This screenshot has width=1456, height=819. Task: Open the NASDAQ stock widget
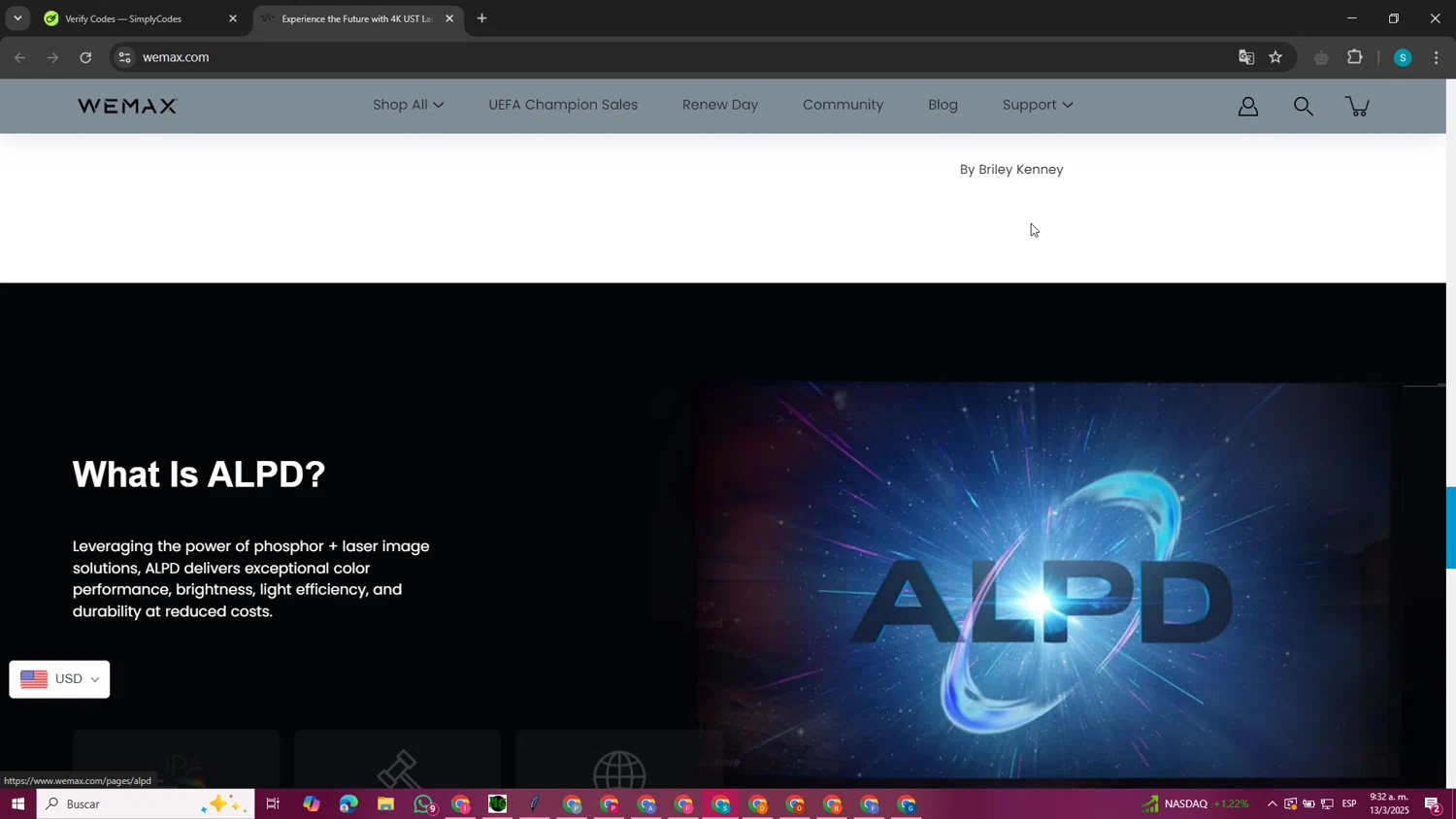[1194, 803]
